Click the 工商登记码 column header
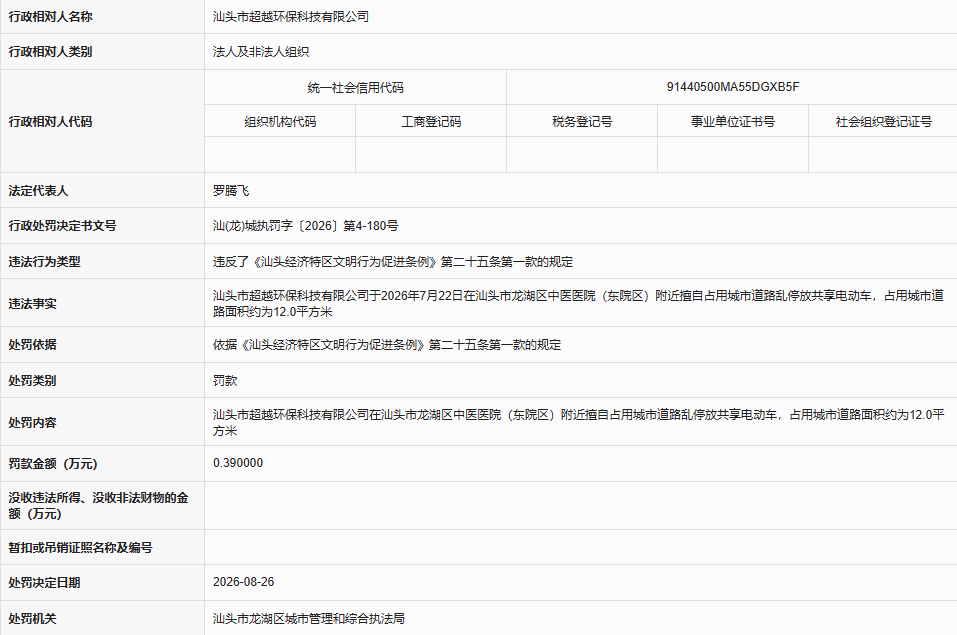 coord(431,122)
